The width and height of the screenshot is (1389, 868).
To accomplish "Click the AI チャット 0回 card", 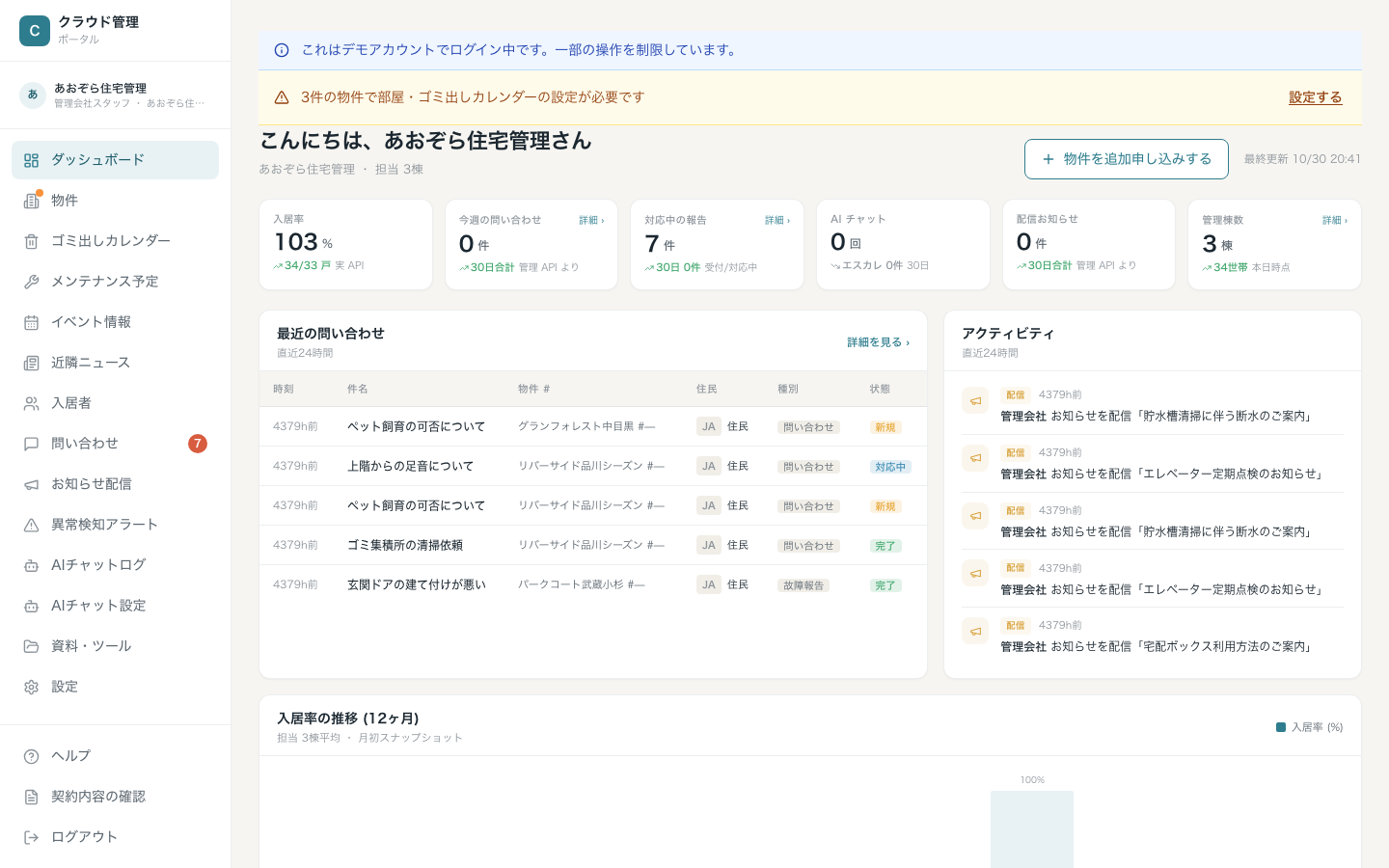I will coord(903,245).
